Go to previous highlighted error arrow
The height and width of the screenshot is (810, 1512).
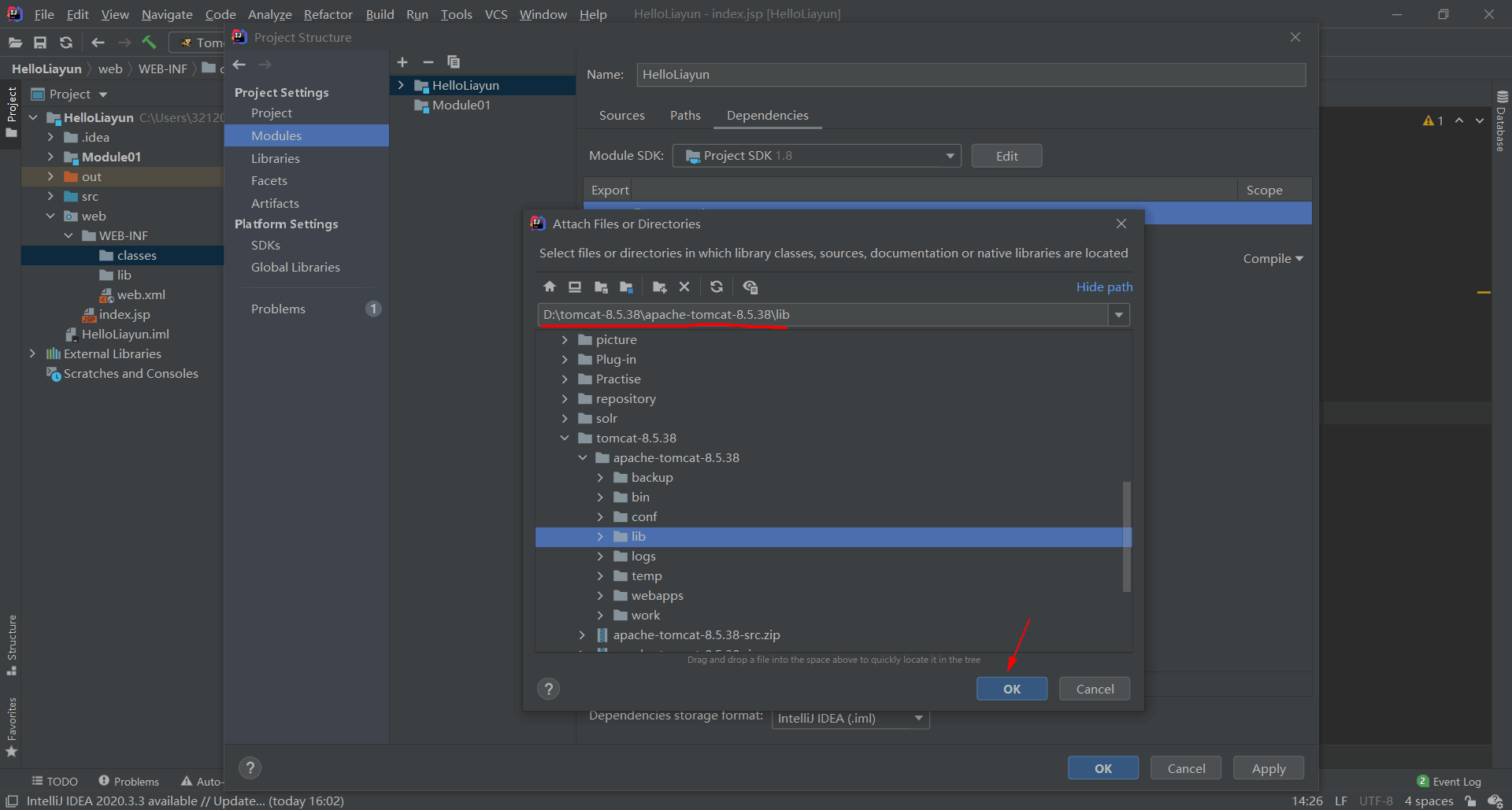tap(1459, 120)
